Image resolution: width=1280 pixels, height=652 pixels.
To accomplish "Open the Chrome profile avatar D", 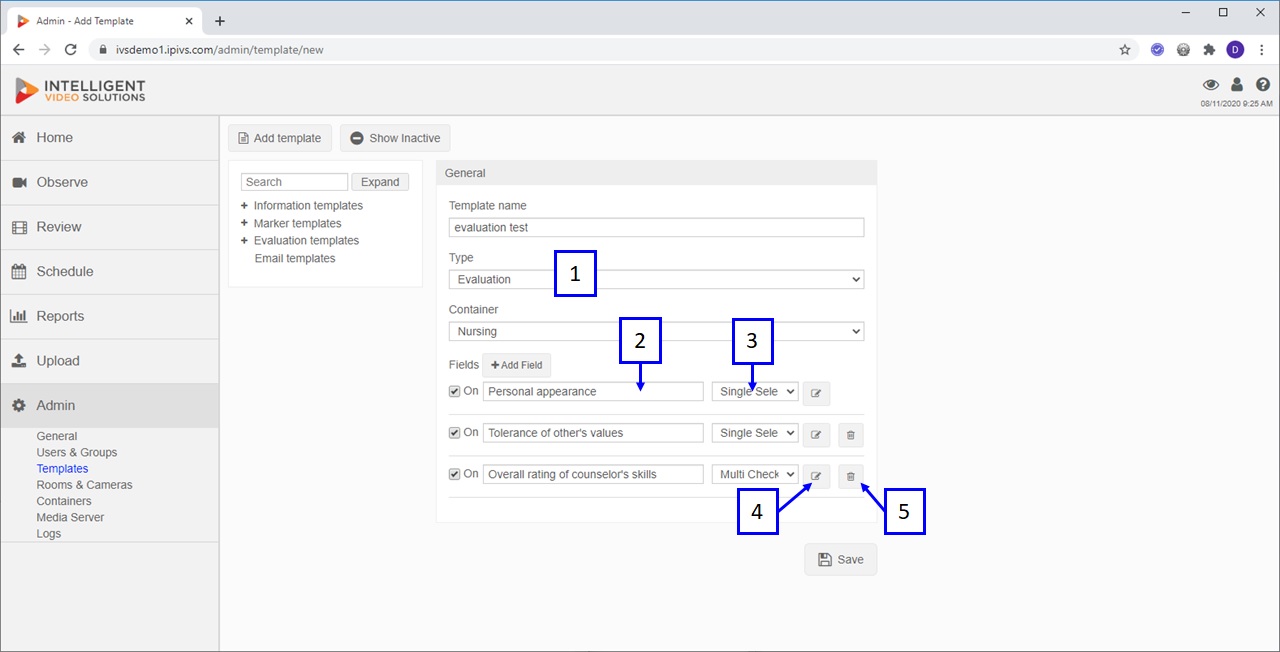I will tap(1235, 49).
